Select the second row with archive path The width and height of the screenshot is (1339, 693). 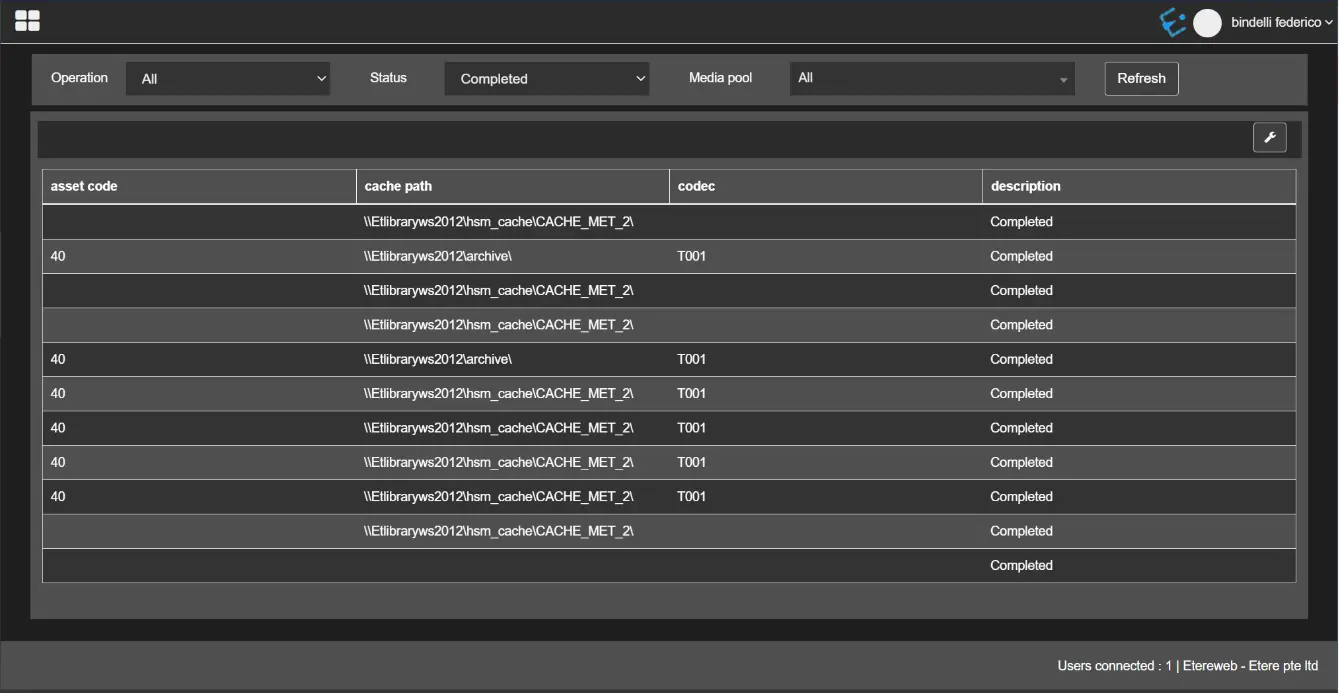pos(668,359)
